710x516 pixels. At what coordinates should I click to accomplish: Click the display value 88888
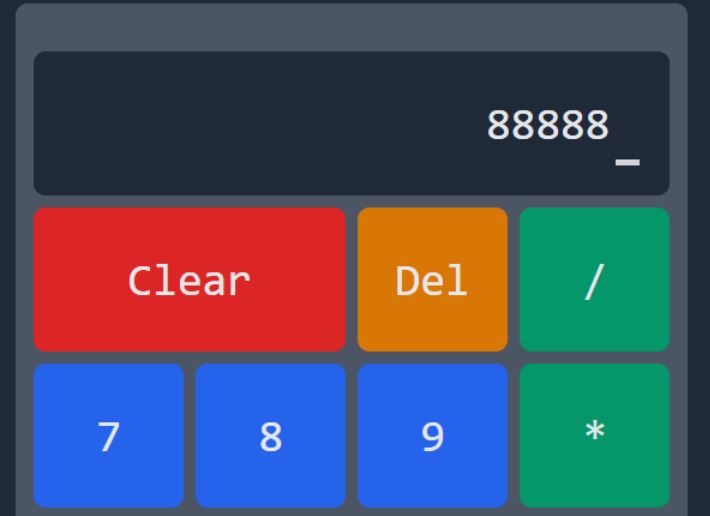click(x=547, y=125)
